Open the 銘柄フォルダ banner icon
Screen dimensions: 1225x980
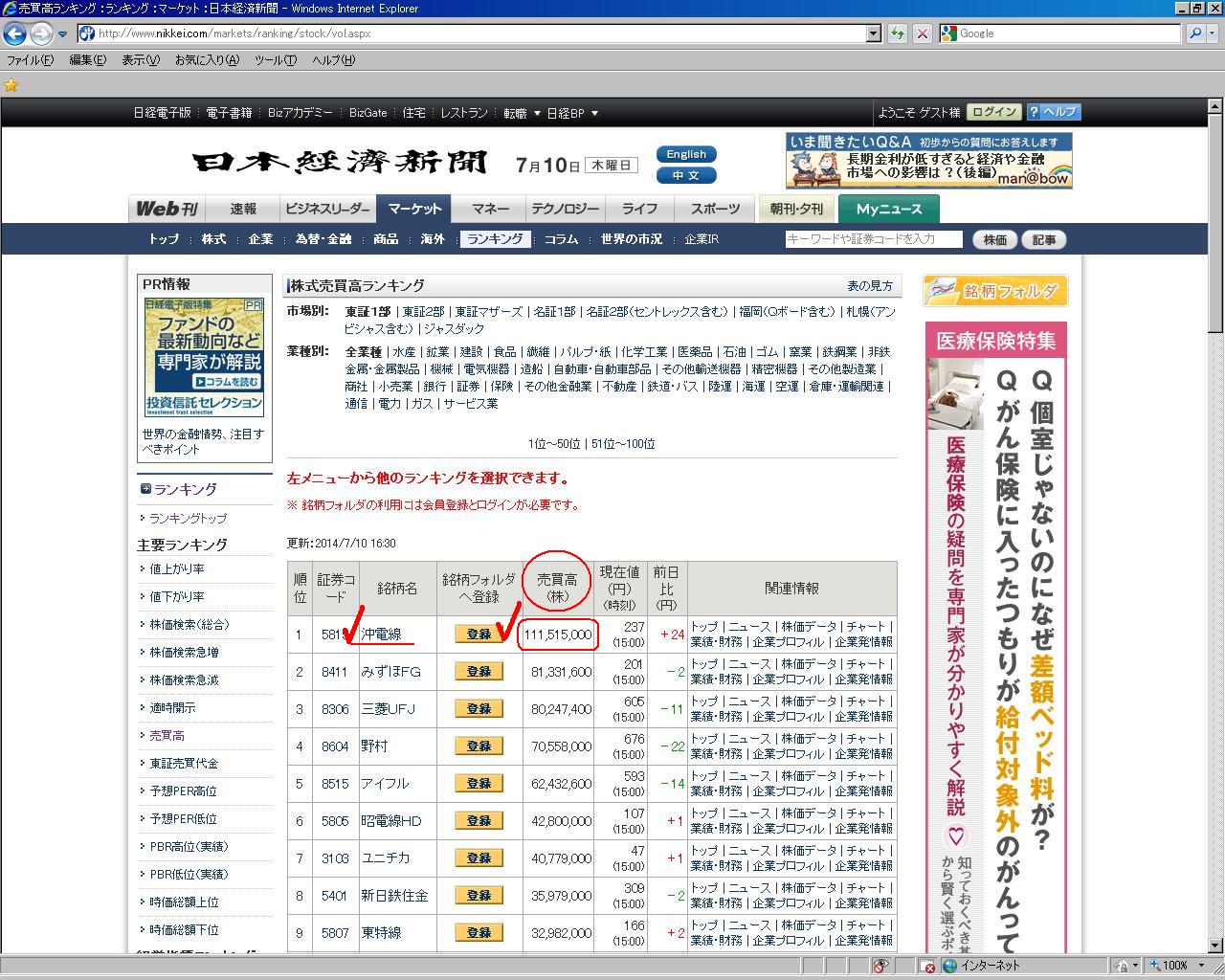[995, 291]
